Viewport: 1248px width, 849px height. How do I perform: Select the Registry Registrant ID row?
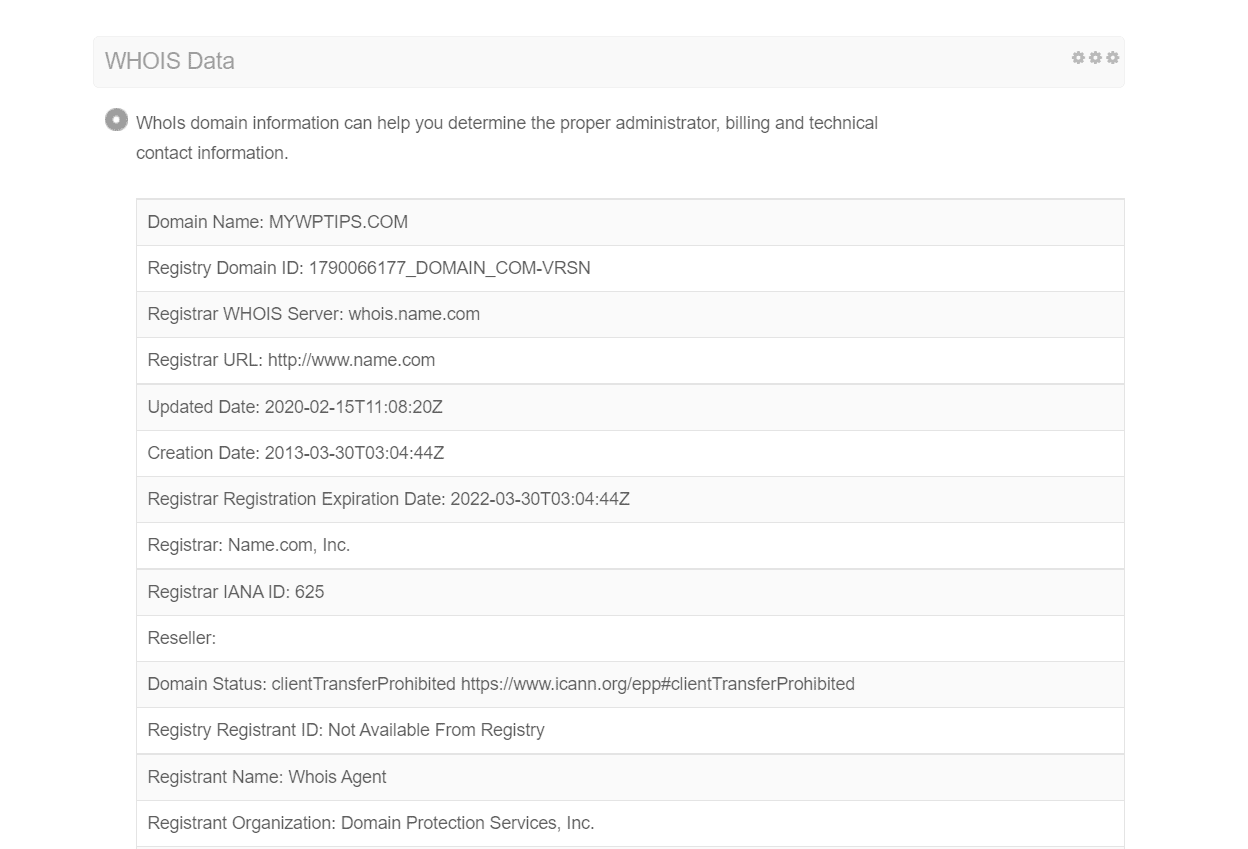(x=630, y=730)
